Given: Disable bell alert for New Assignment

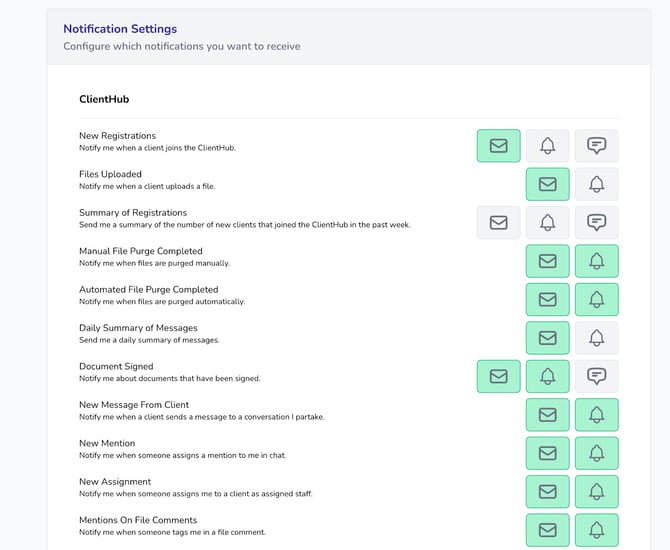Looking at the screenshot, I should [596, 491].
